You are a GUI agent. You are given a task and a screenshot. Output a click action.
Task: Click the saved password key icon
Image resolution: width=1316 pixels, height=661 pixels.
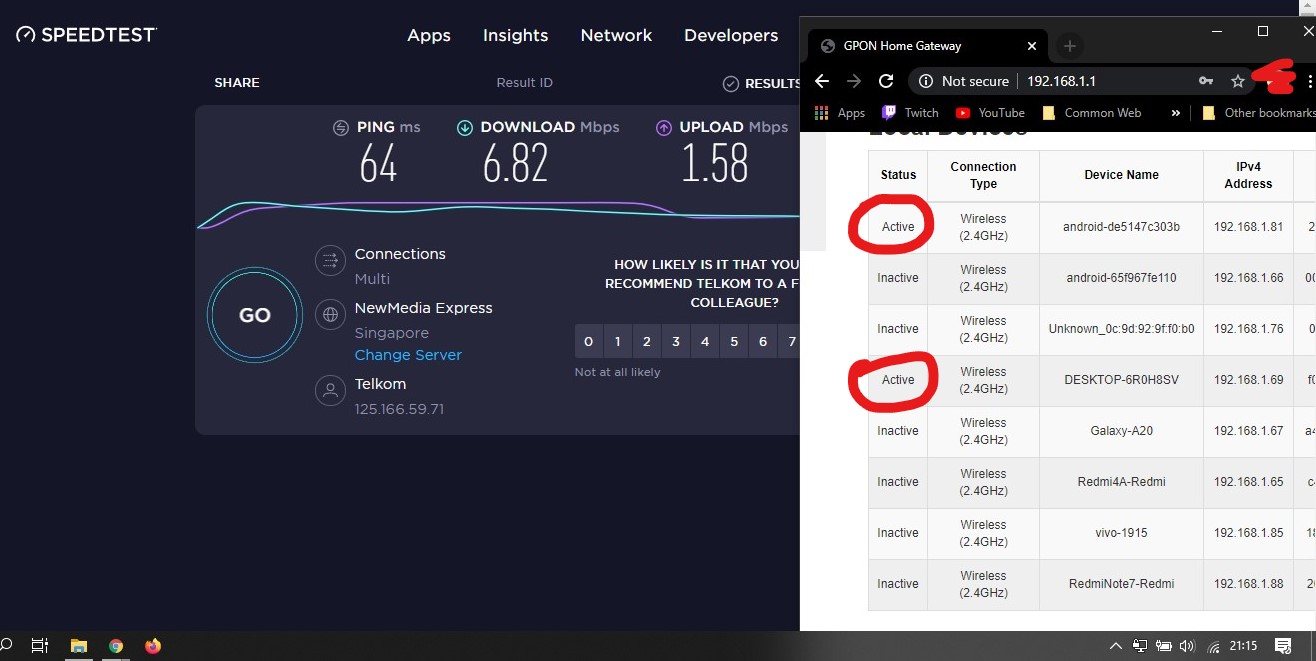point(1206,81)
